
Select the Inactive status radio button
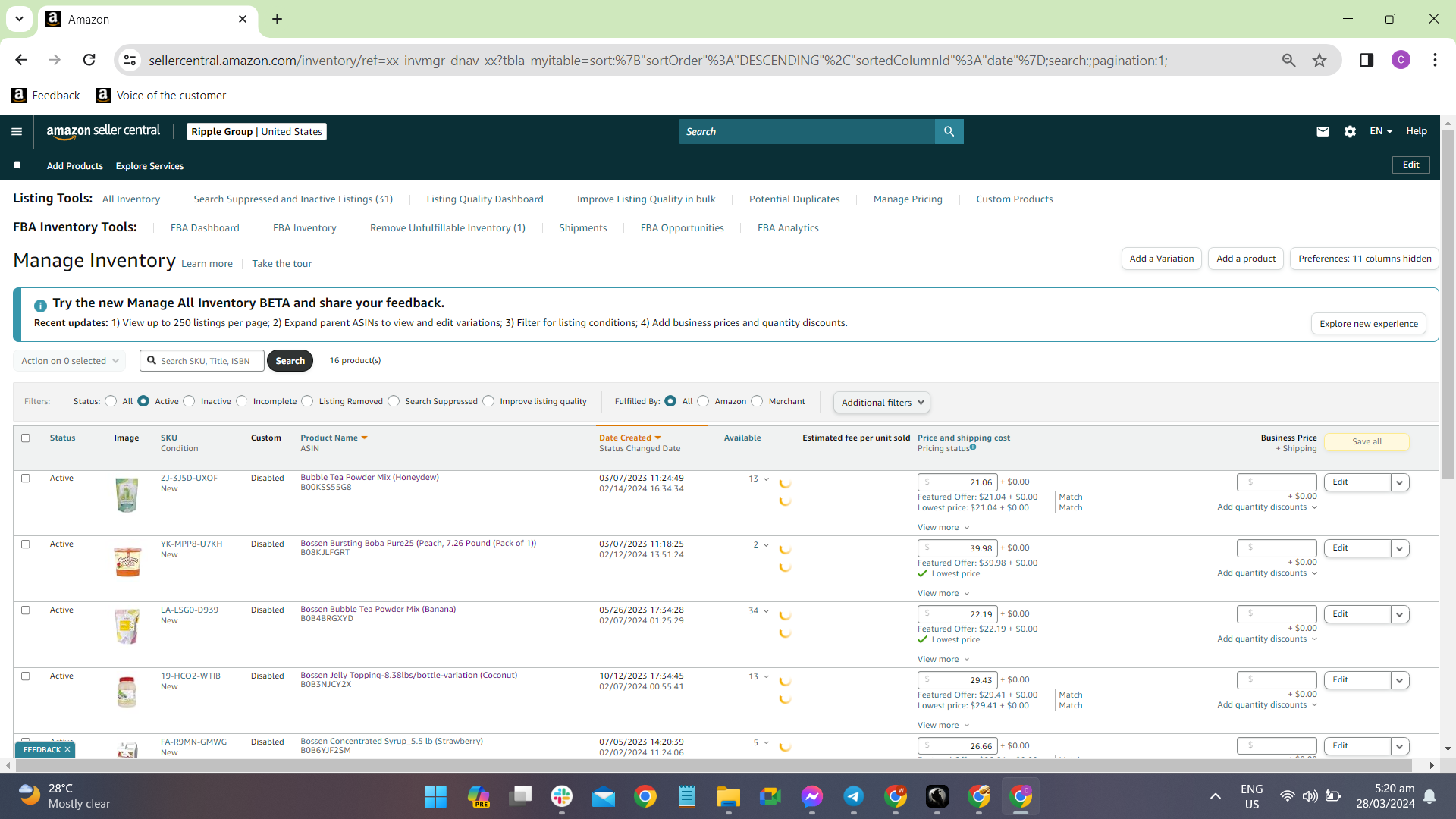pos(190,401)
